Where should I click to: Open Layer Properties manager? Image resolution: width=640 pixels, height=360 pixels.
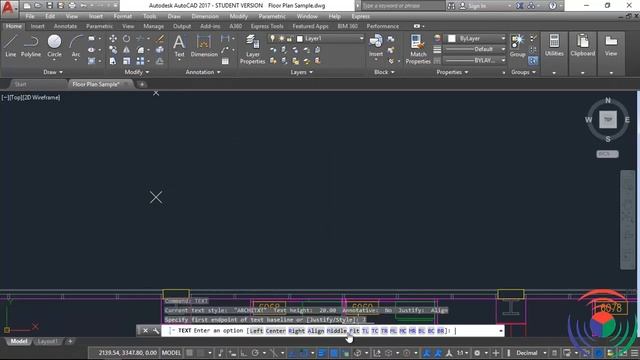[x=253, y=49]
